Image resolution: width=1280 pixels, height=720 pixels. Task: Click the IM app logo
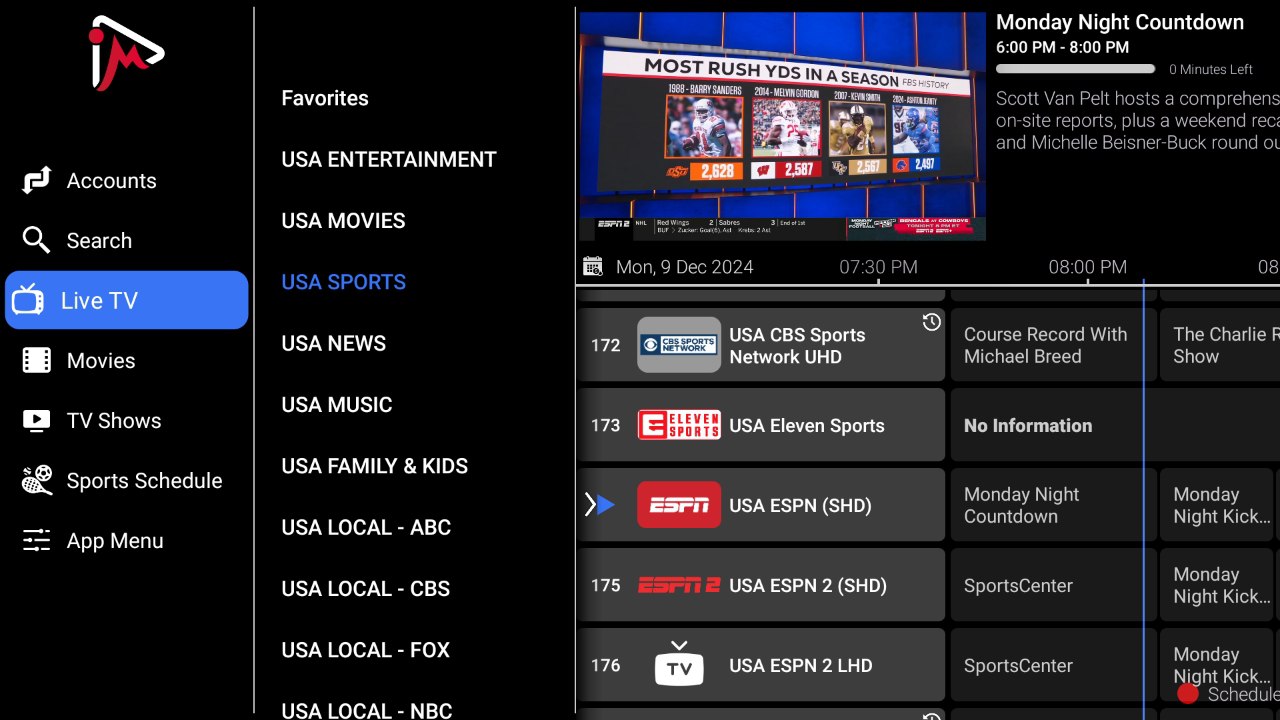click(127, 54)
